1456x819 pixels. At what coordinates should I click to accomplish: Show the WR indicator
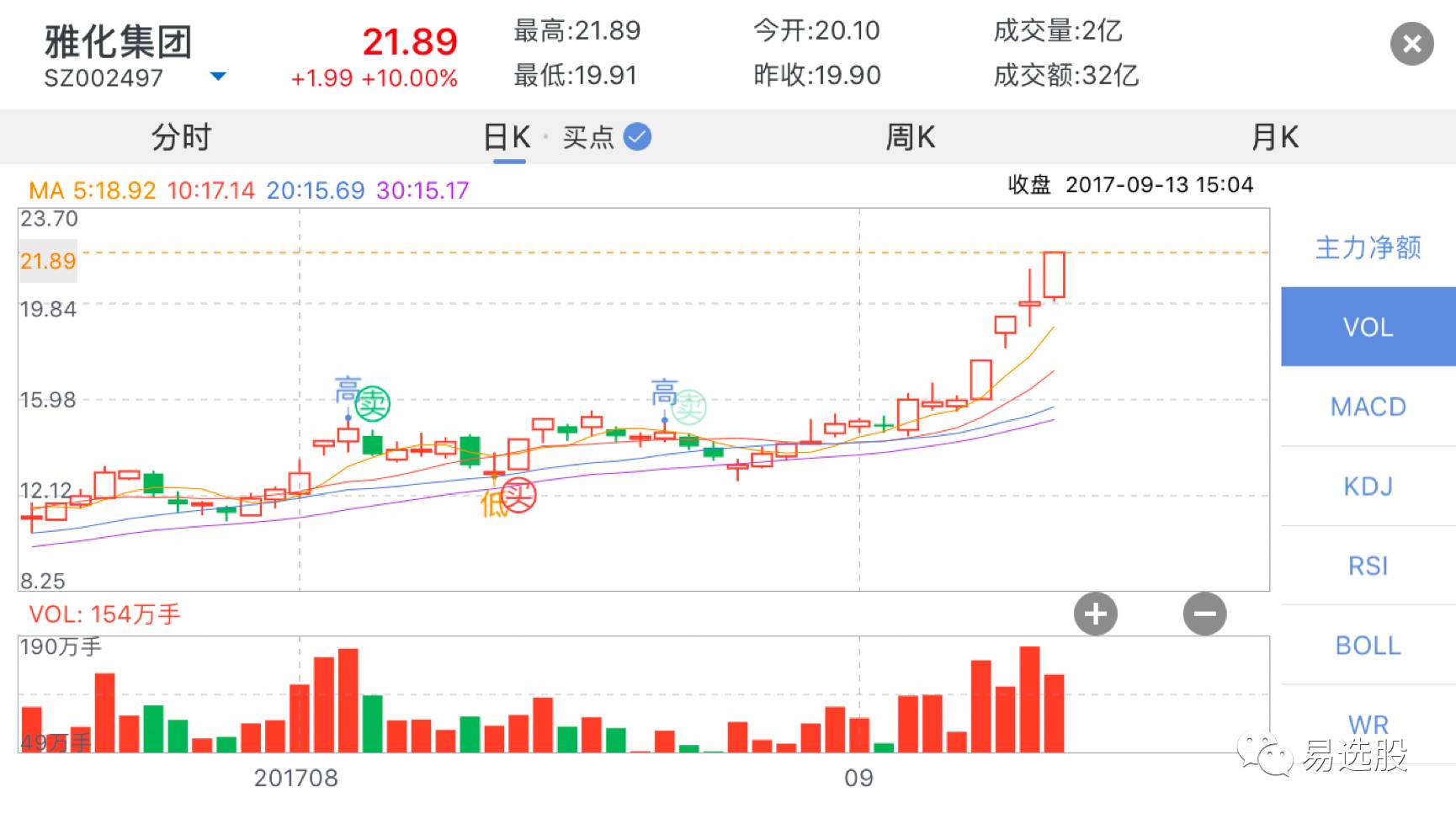pyautogui.click(x=1368, y=723)
